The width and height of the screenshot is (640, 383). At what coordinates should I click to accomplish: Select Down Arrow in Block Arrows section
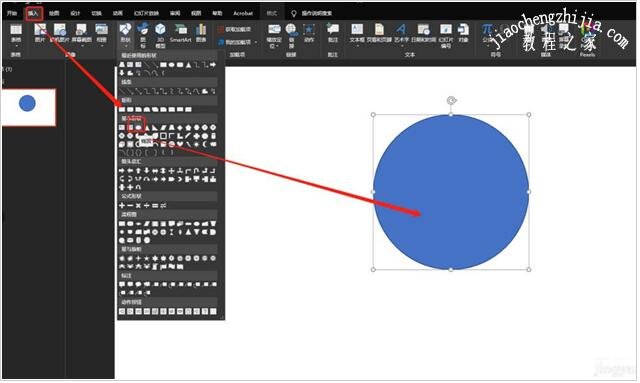click(x=147, y=171)
